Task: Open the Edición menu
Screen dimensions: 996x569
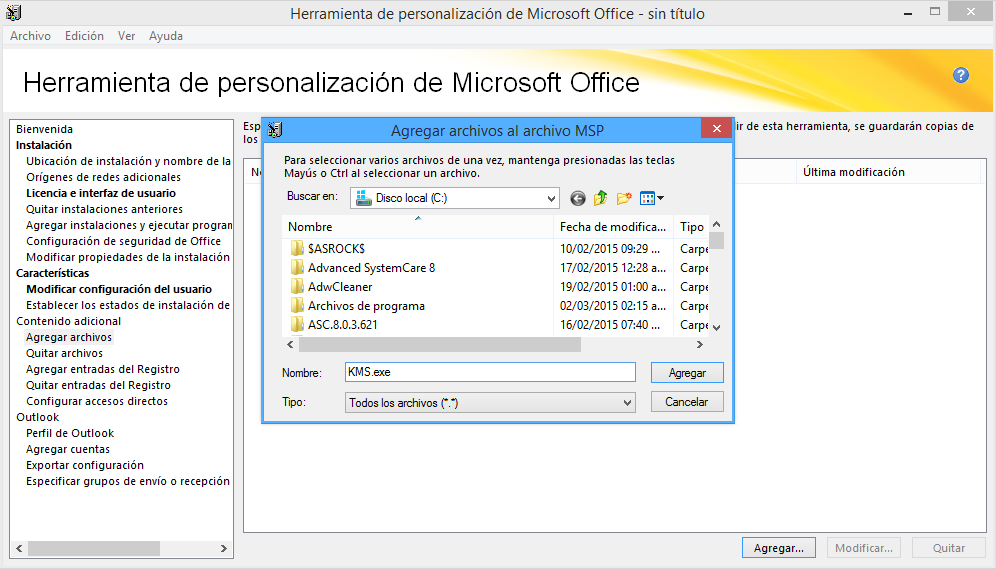Action: (x=84, y=36)
